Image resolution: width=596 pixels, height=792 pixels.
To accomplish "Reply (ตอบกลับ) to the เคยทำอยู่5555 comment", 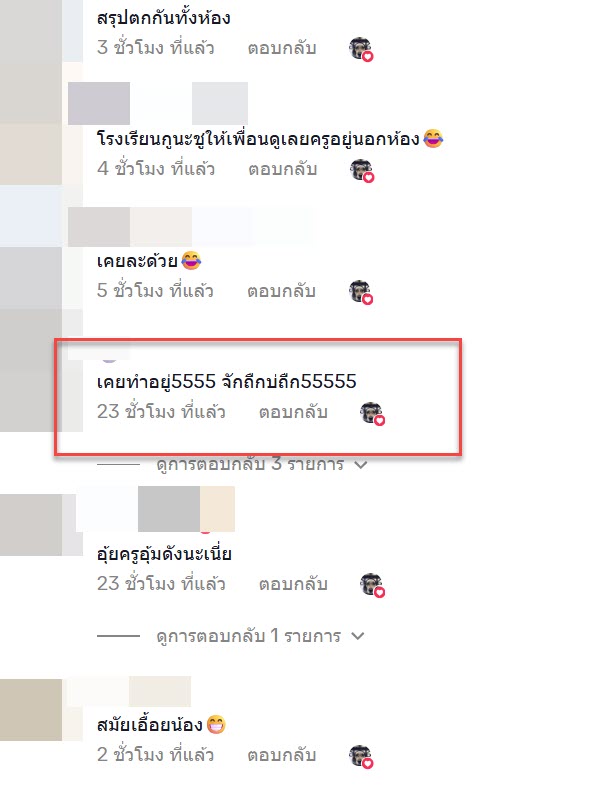I will tap(293, 413).
